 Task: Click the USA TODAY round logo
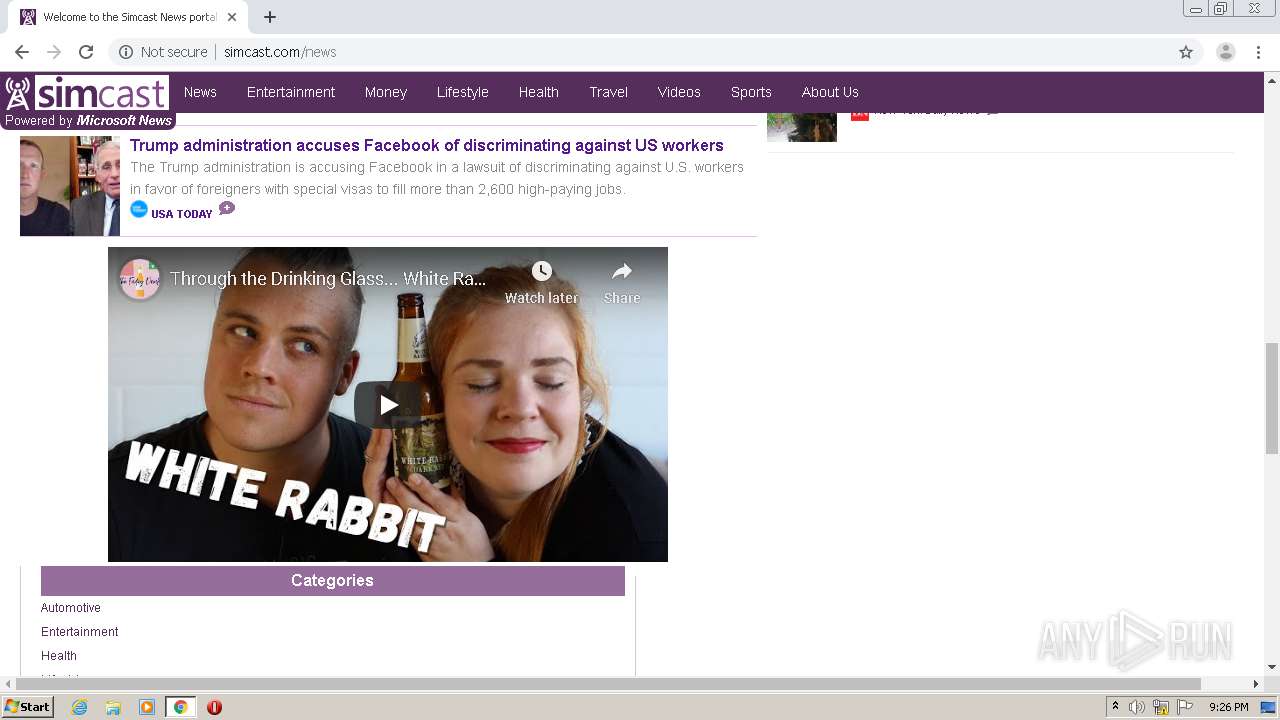point(139,209)
